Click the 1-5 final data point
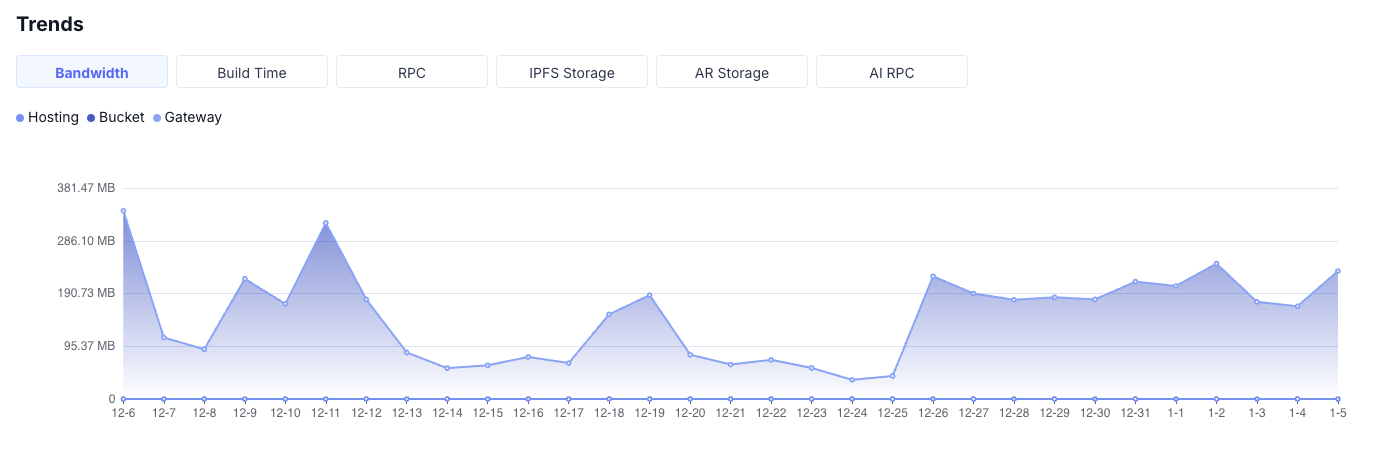The image size is (1398, 453). (x=1337, y=271)
